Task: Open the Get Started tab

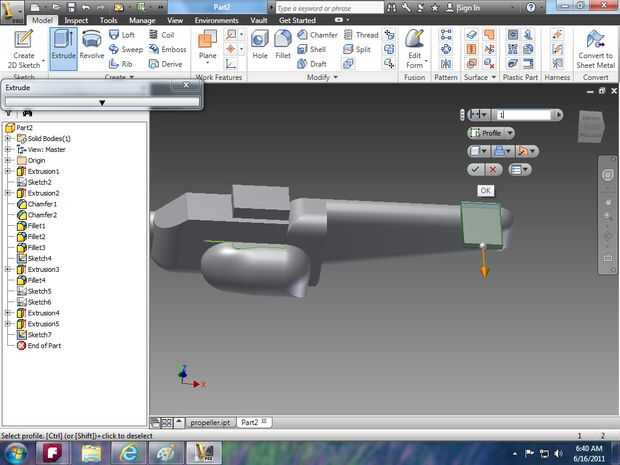Action: [x=297, y=20]
